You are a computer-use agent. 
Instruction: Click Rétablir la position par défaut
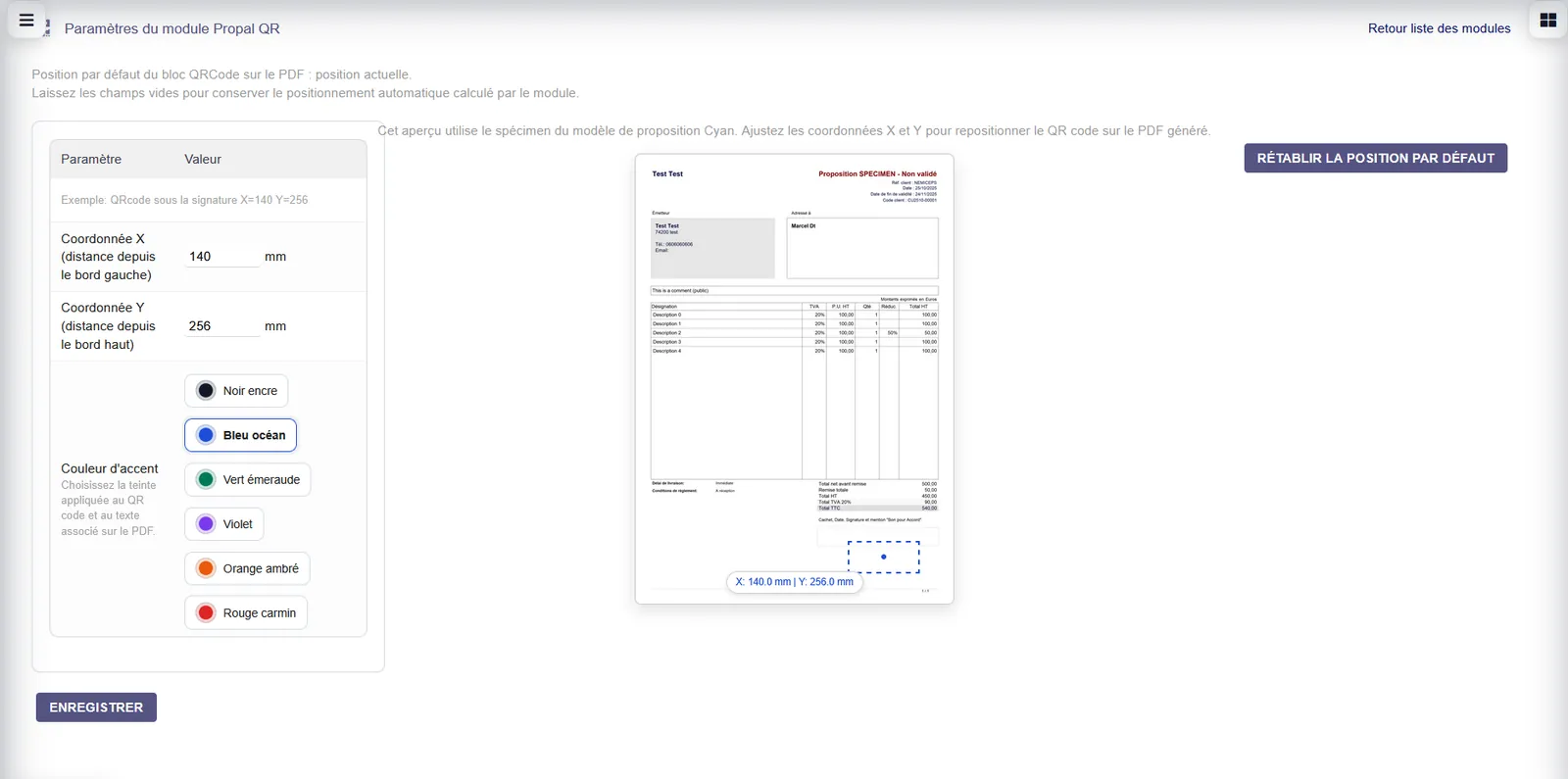1376,158
